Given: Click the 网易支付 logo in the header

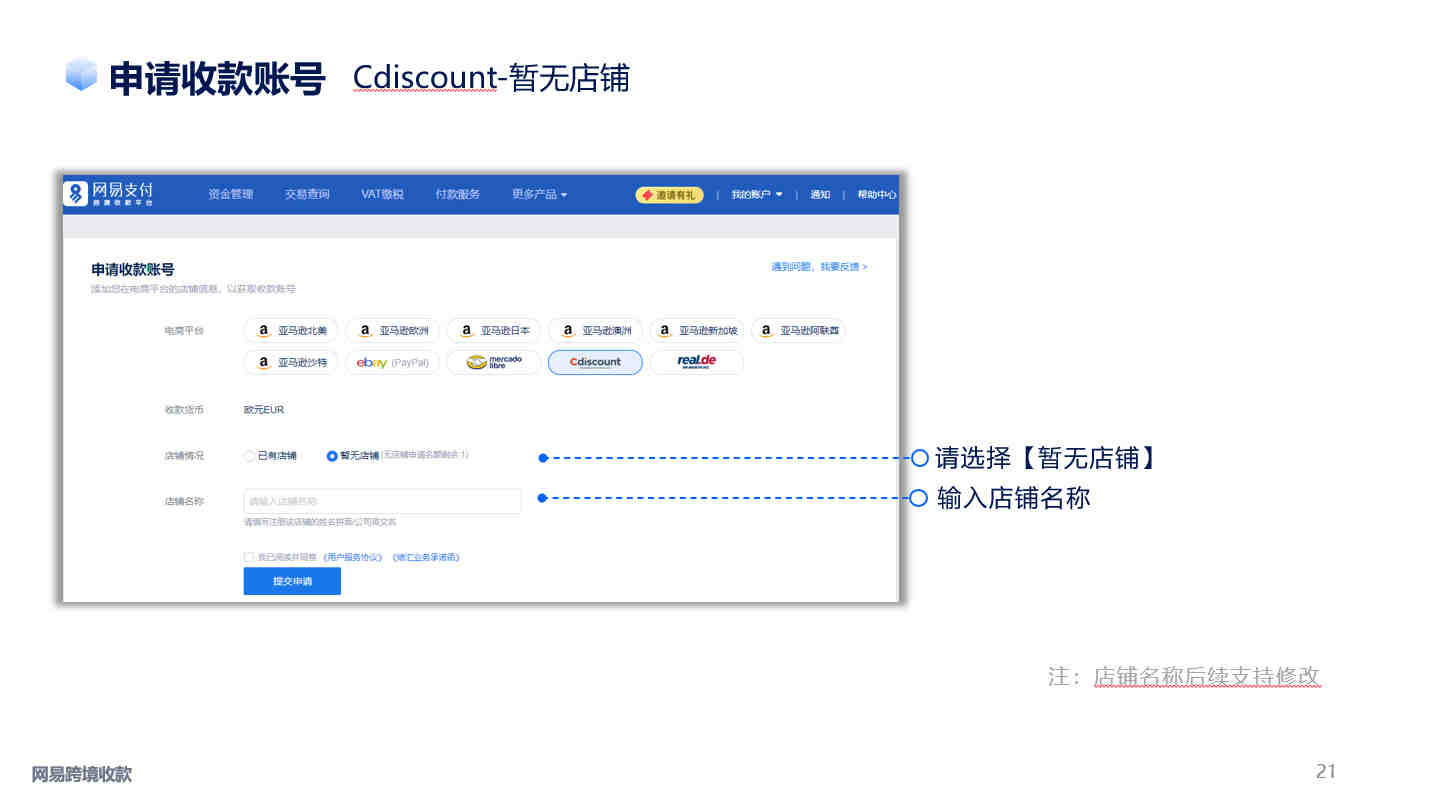Looking at the screenshot, I should 108,193.
